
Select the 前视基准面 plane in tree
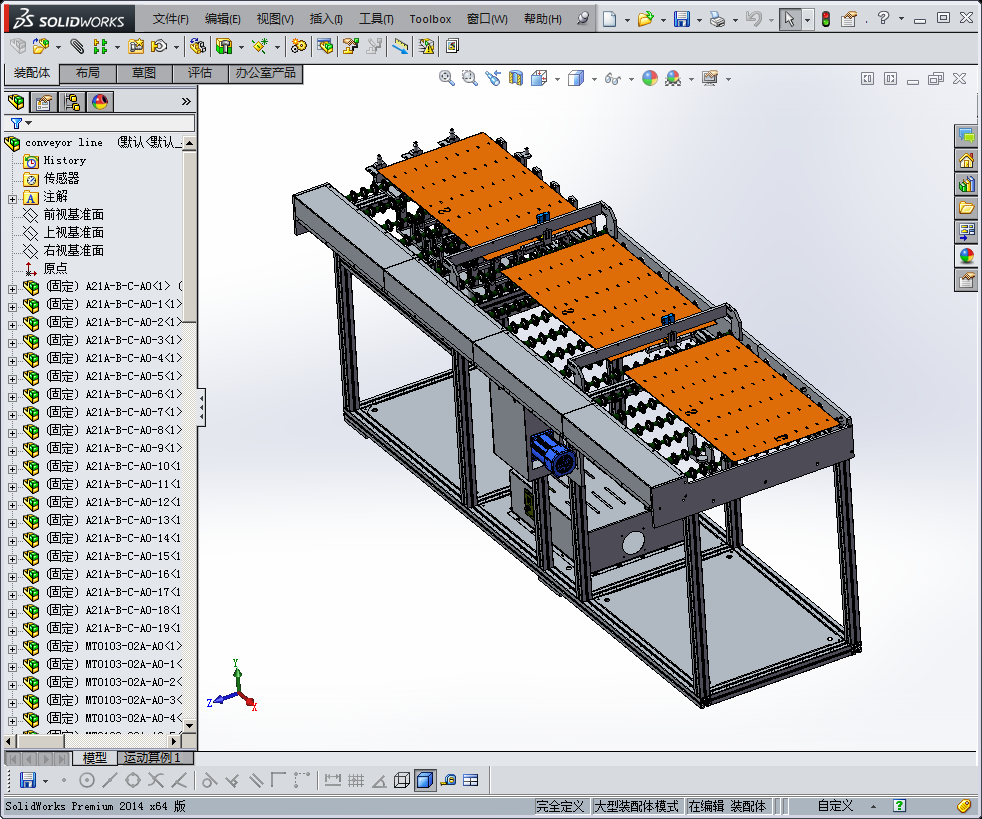pyautogui.click(x=73, y=215)
